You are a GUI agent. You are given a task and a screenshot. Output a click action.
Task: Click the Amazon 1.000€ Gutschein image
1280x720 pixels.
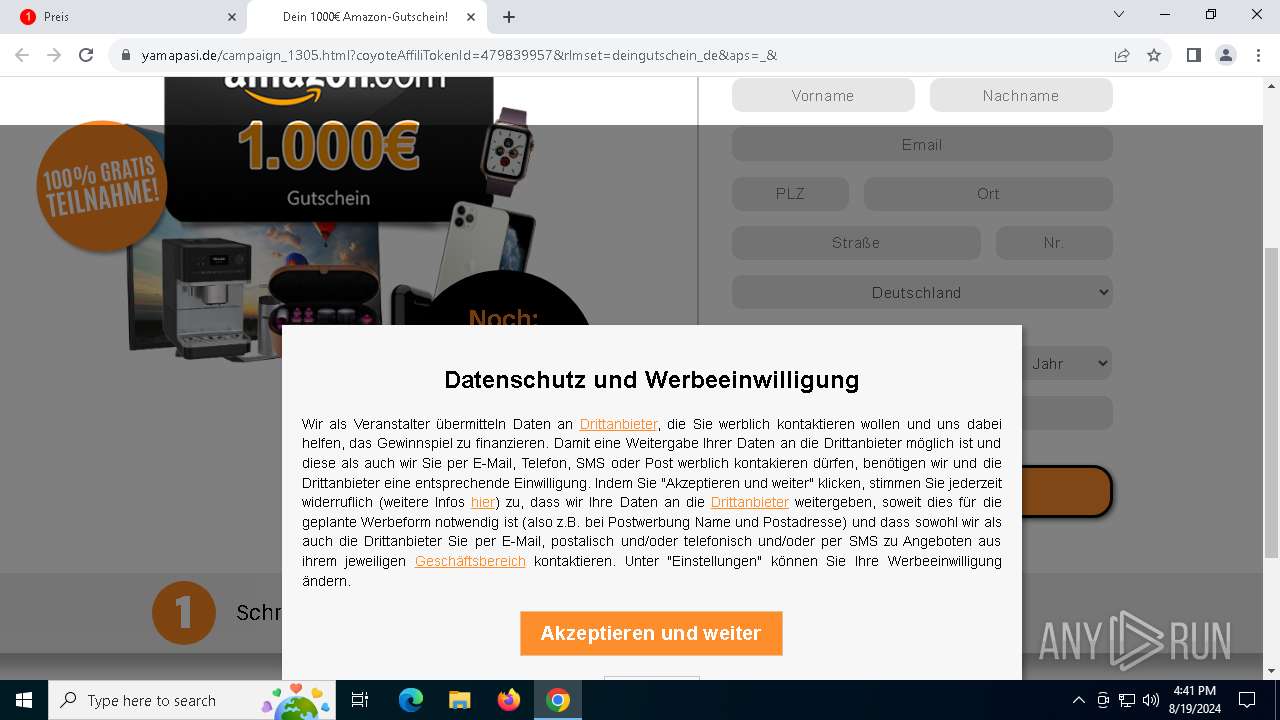tap(328, 148)
